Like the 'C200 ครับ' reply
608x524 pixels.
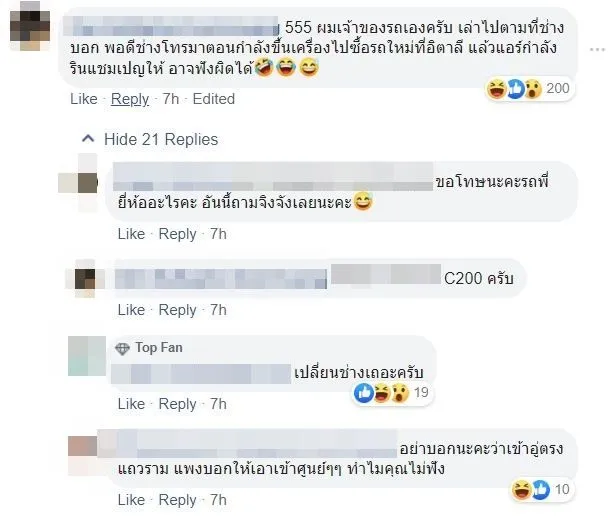[131, 310]
